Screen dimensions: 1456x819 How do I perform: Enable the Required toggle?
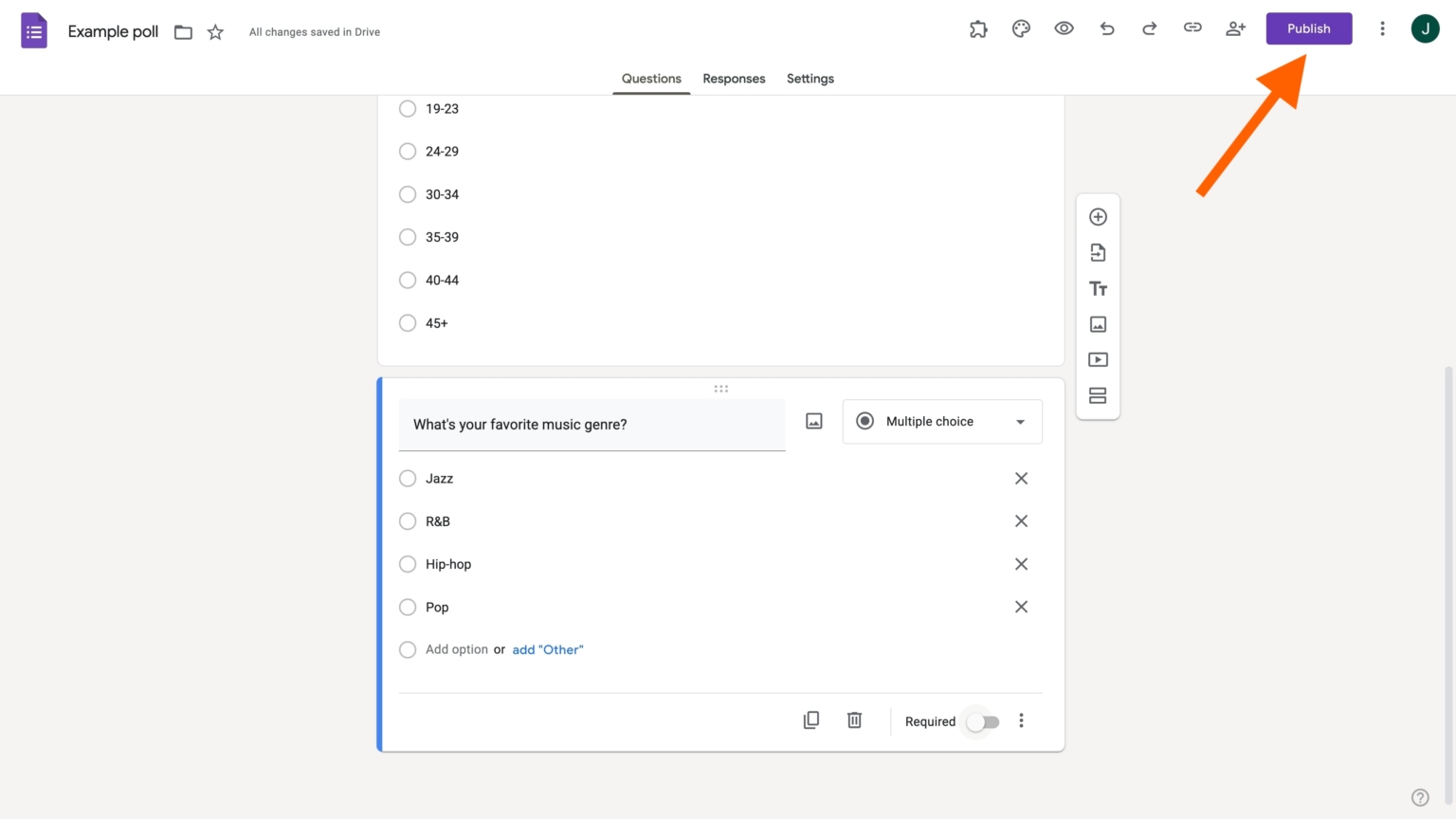pos(981,721)
